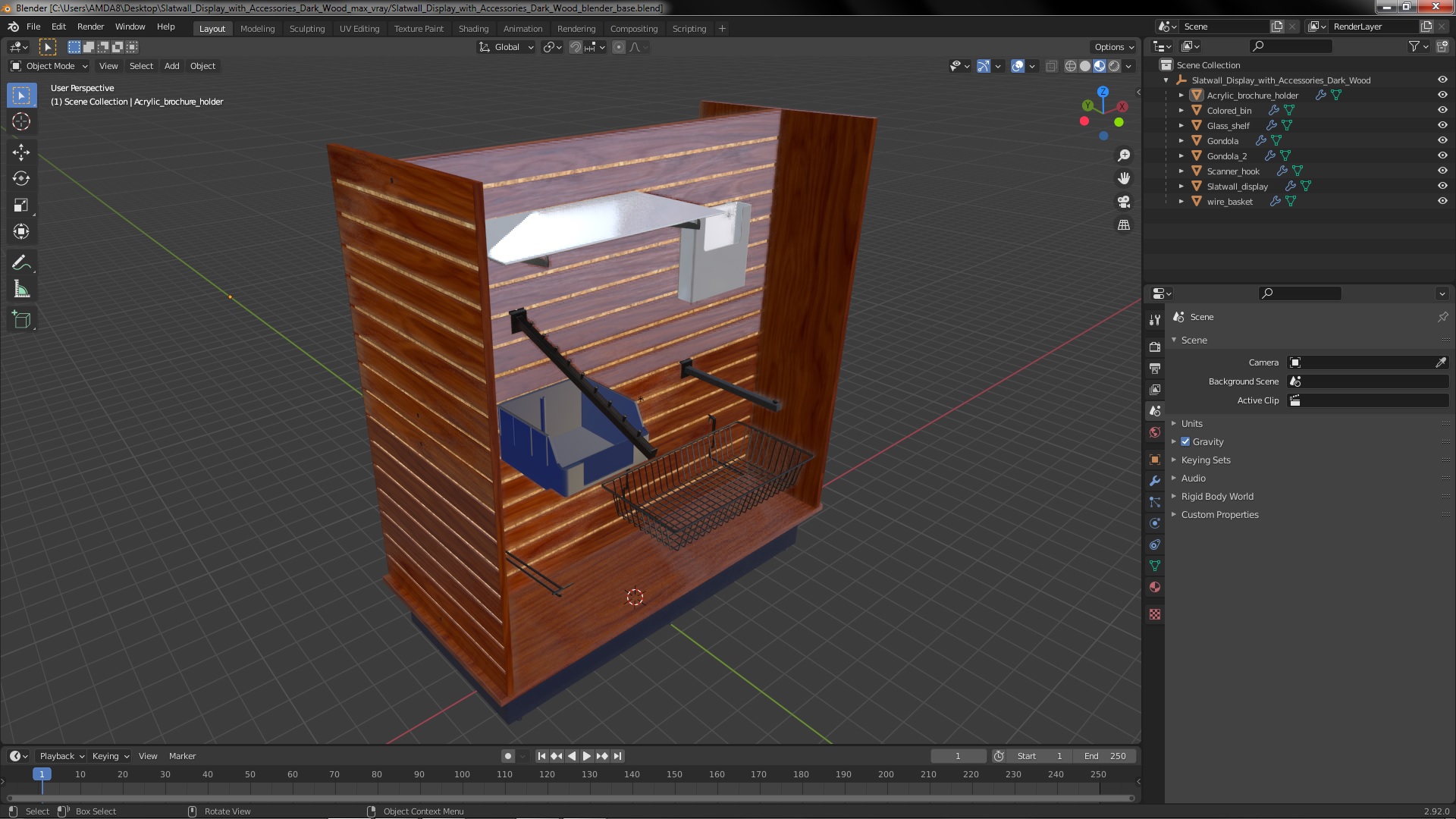1456x819 pixels.
Task: Select the Cursor tool in toolbar
Action: pos(21,122)
